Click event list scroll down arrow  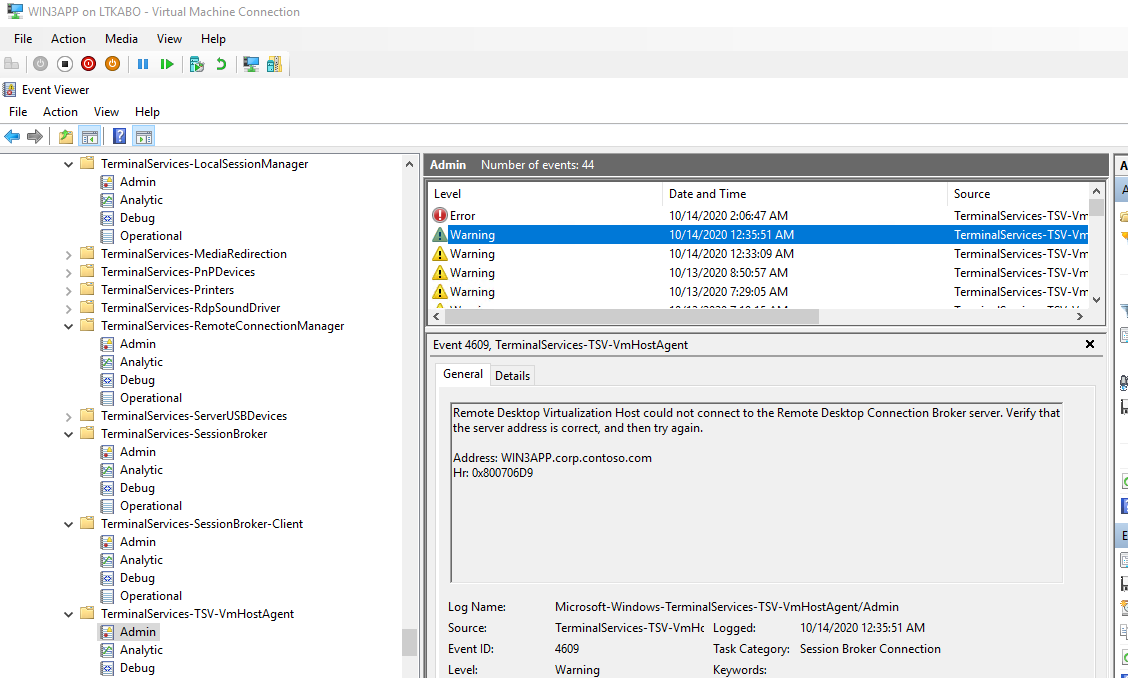pos(1096,300)
